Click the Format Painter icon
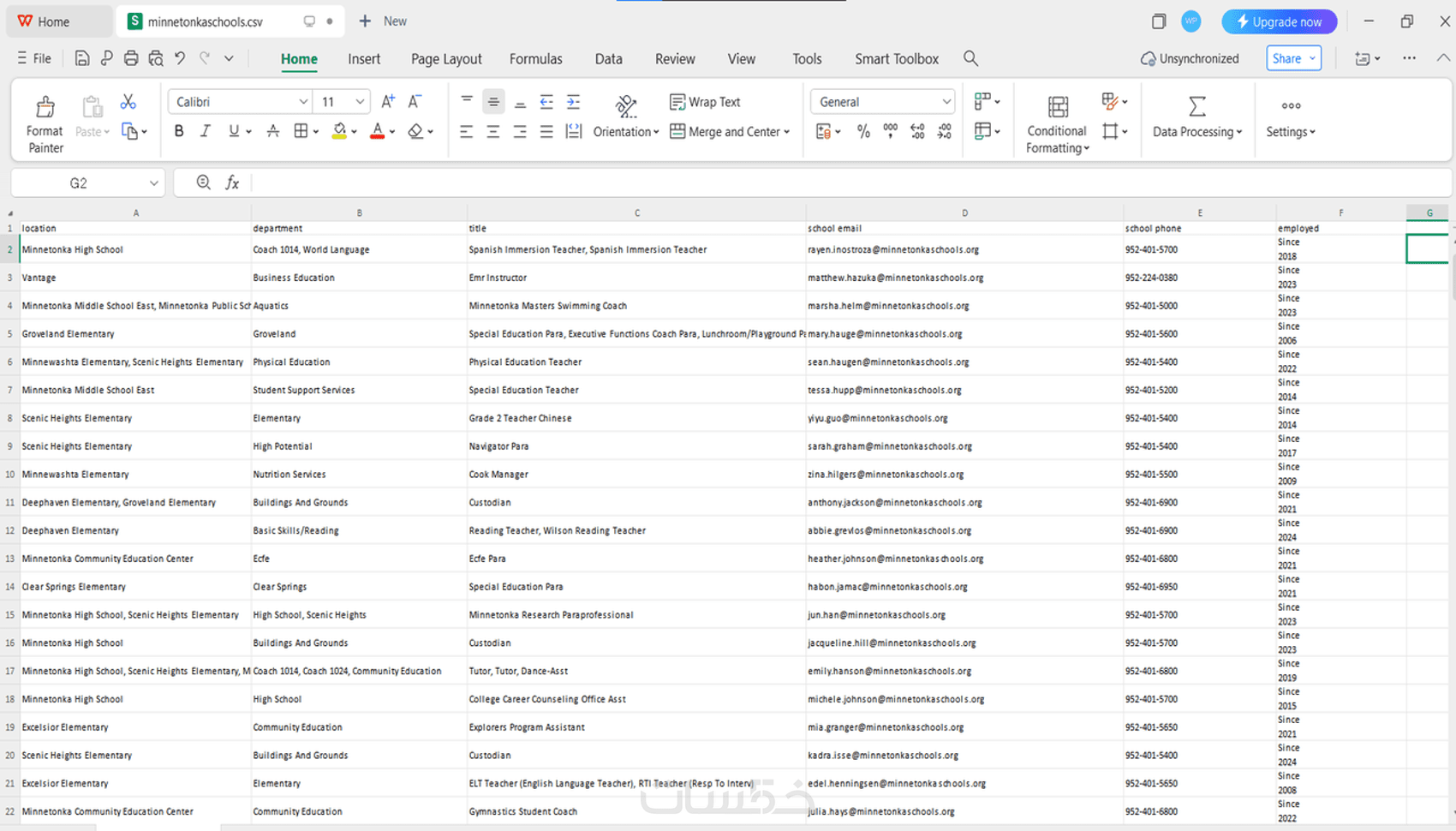 [45, 106]
